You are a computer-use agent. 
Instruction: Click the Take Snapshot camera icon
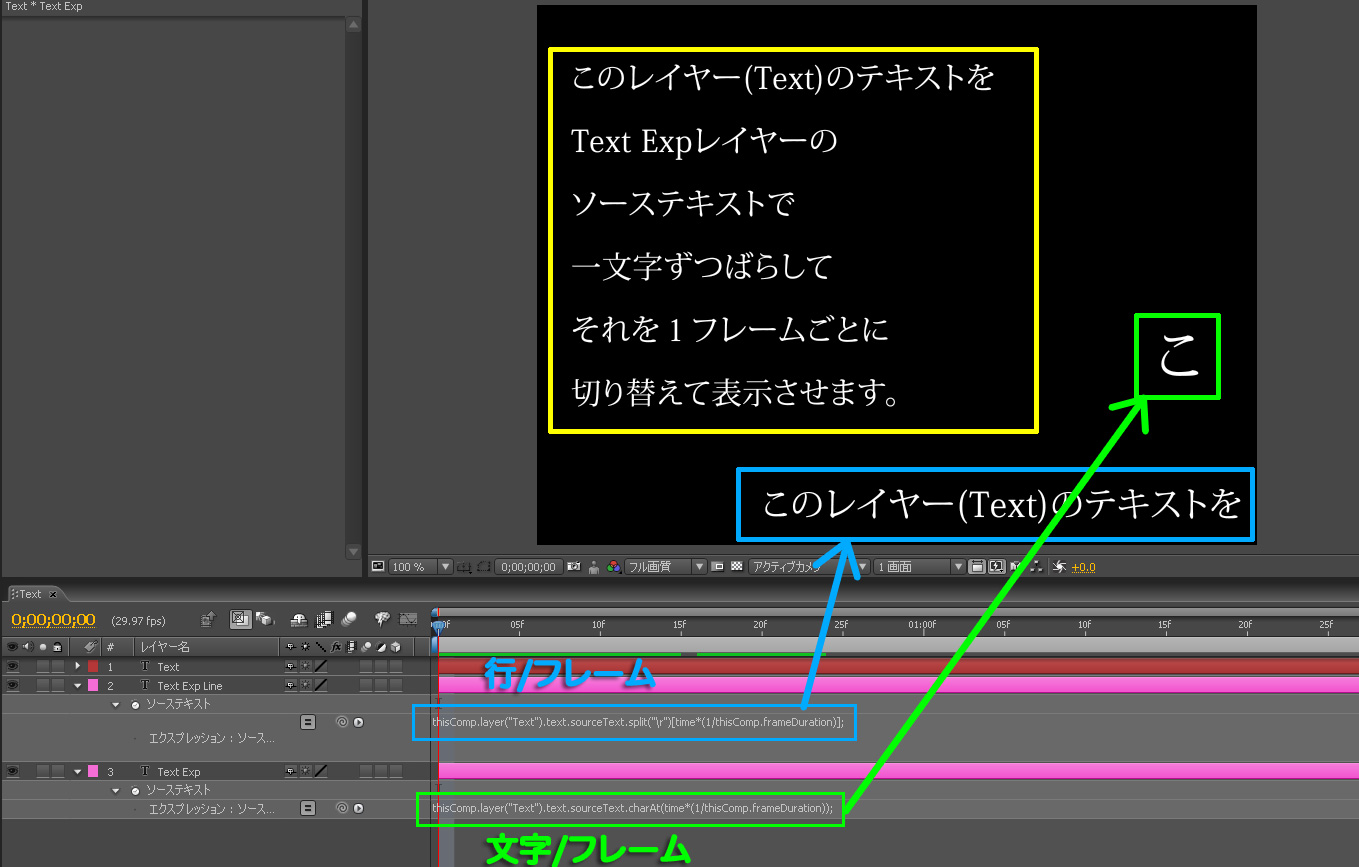pos(574,567)
